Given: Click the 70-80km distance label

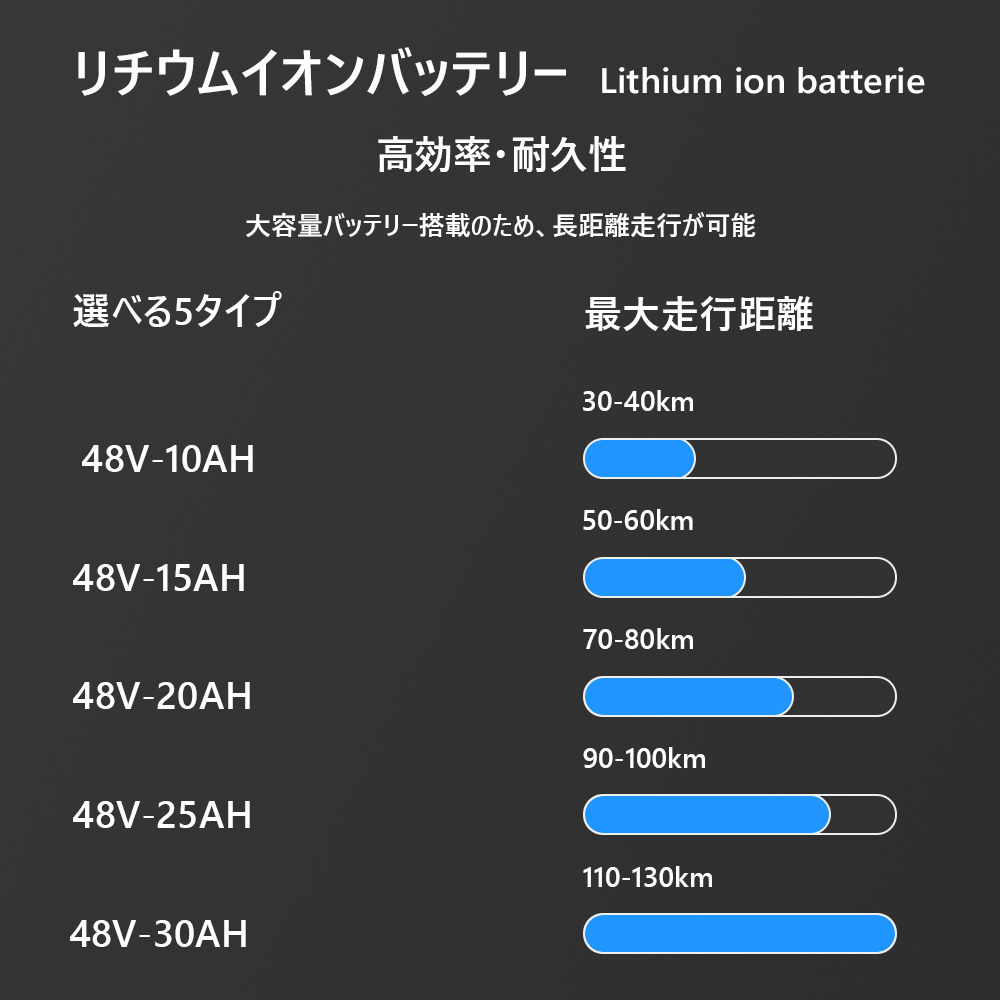Looking at the screenshot, I should point(638,640).
